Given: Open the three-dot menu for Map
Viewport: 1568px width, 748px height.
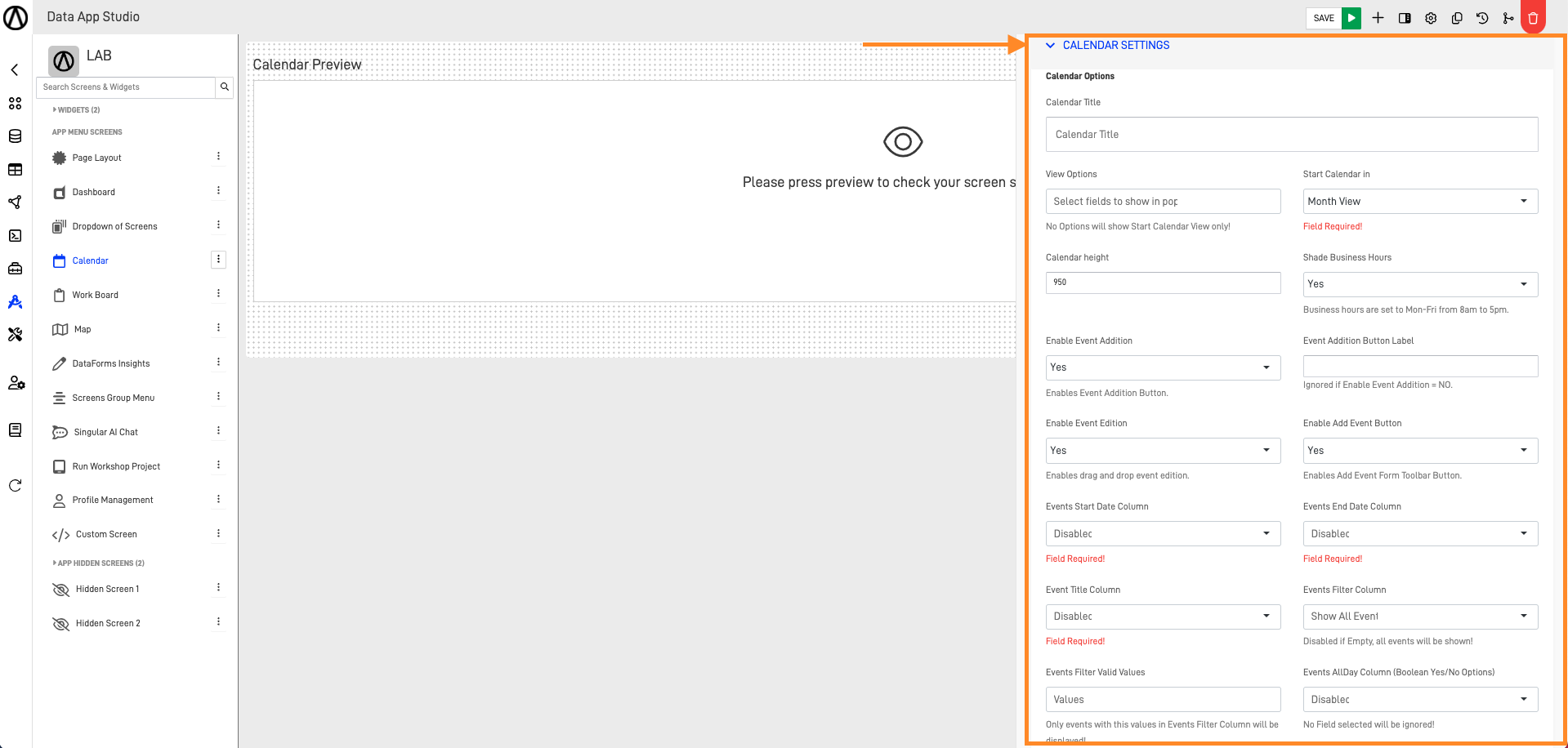Looking at the screenshot, I should 218,328.
